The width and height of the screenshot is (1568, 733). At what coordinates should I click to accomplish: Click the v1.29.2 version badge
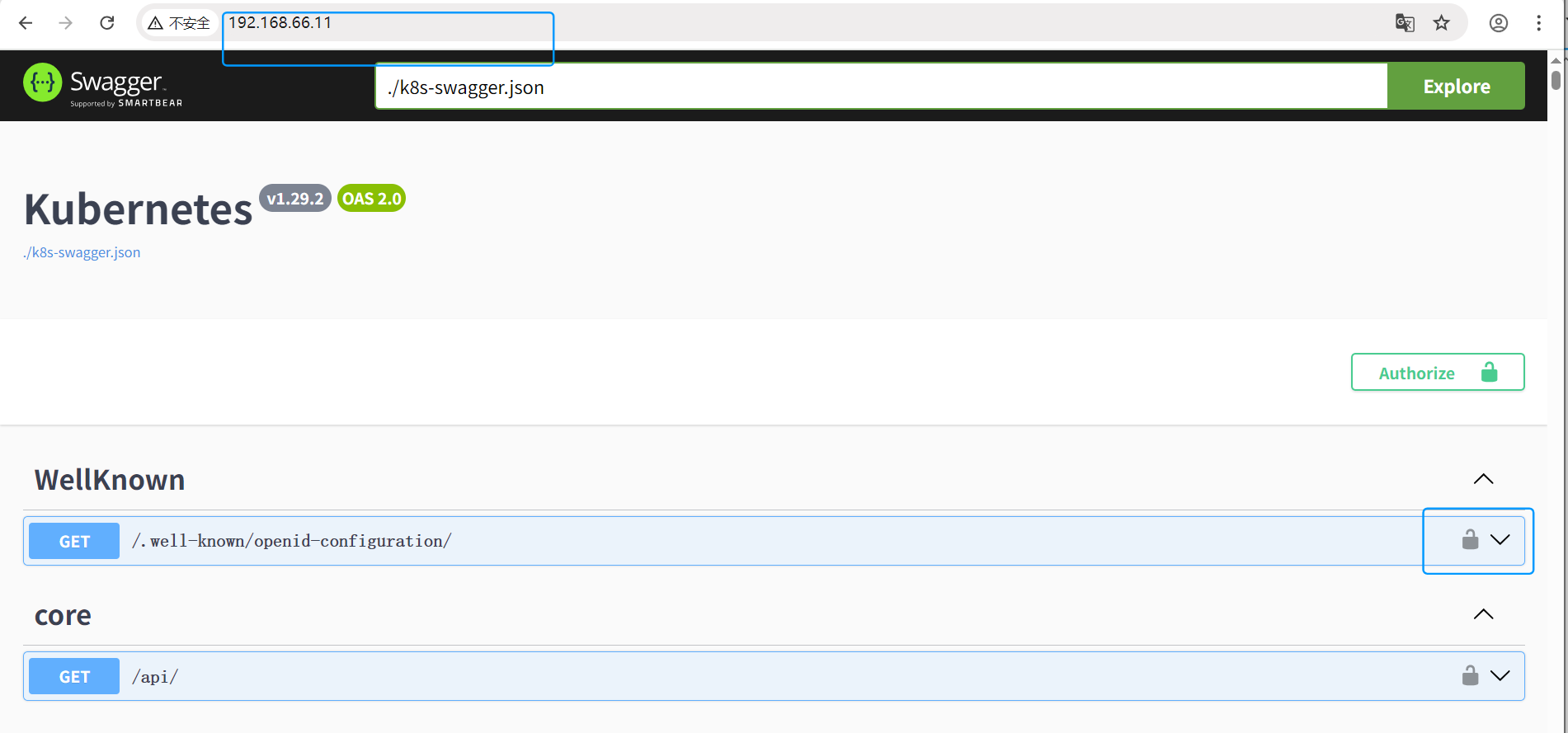(295, 199)
